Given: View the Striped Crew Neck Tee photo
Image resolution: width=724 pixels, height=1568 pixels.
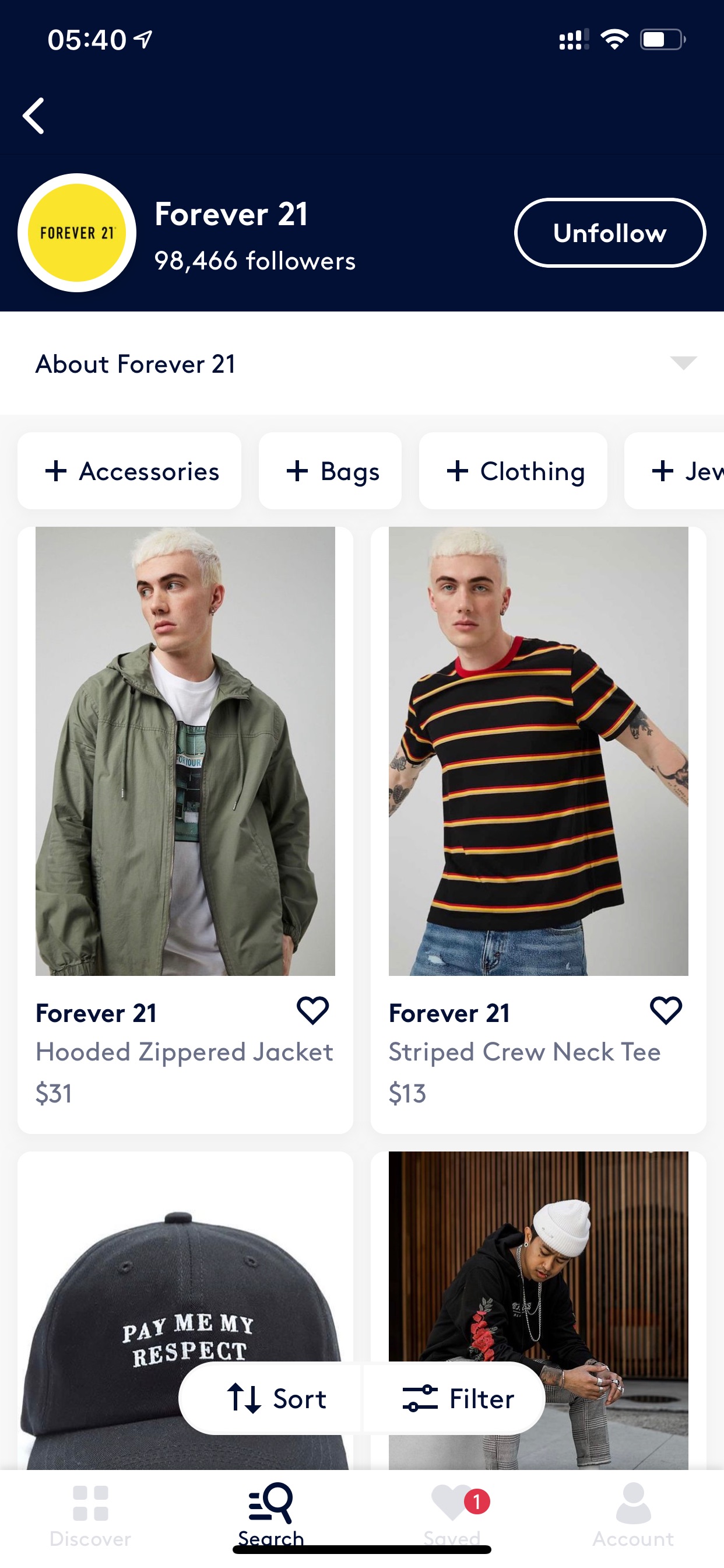Looking at the screenshot, I should click(539, 751).
